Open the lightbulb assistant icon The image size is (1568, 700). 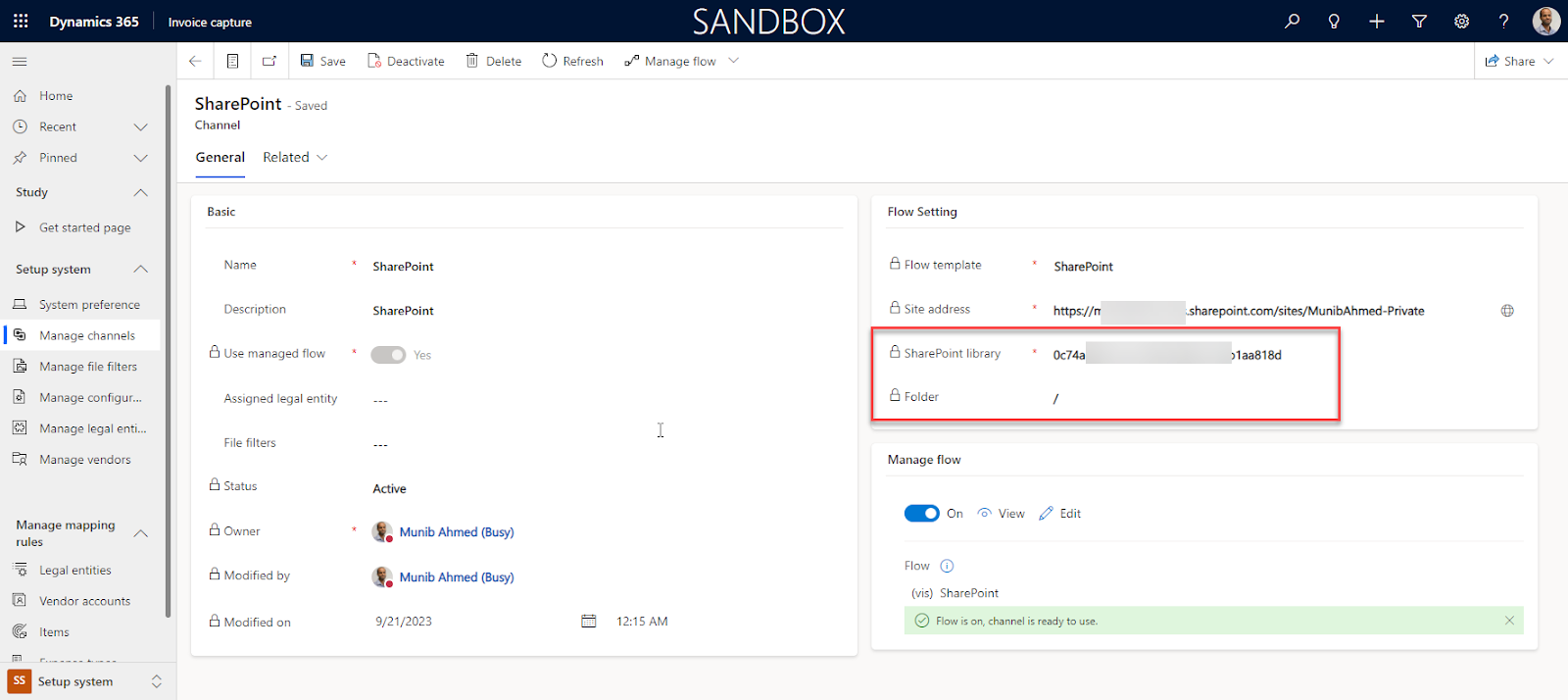[1334, 21]
